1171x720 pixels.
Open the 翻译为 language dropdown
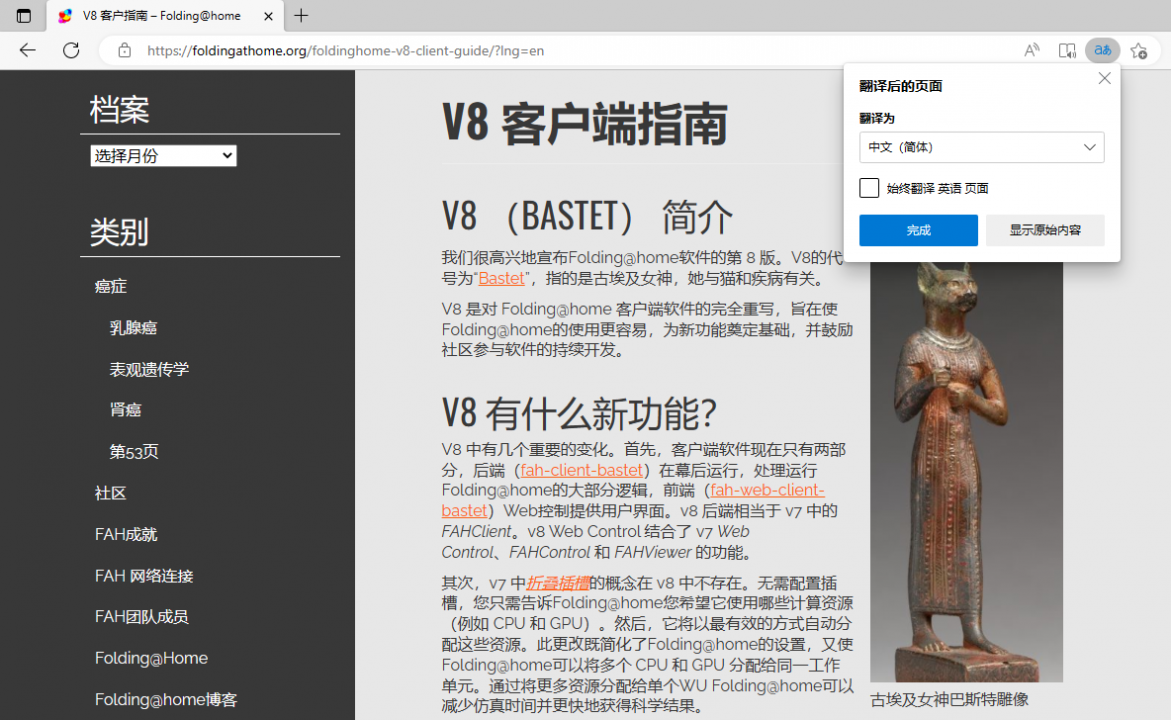[x=981, y=147]
